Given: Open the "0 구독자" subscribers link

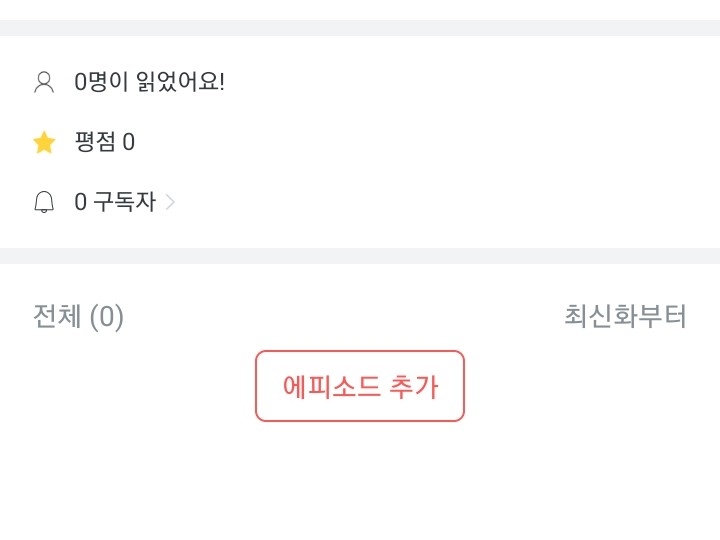Looking at the screenshot, I should (x=115, y=202).
